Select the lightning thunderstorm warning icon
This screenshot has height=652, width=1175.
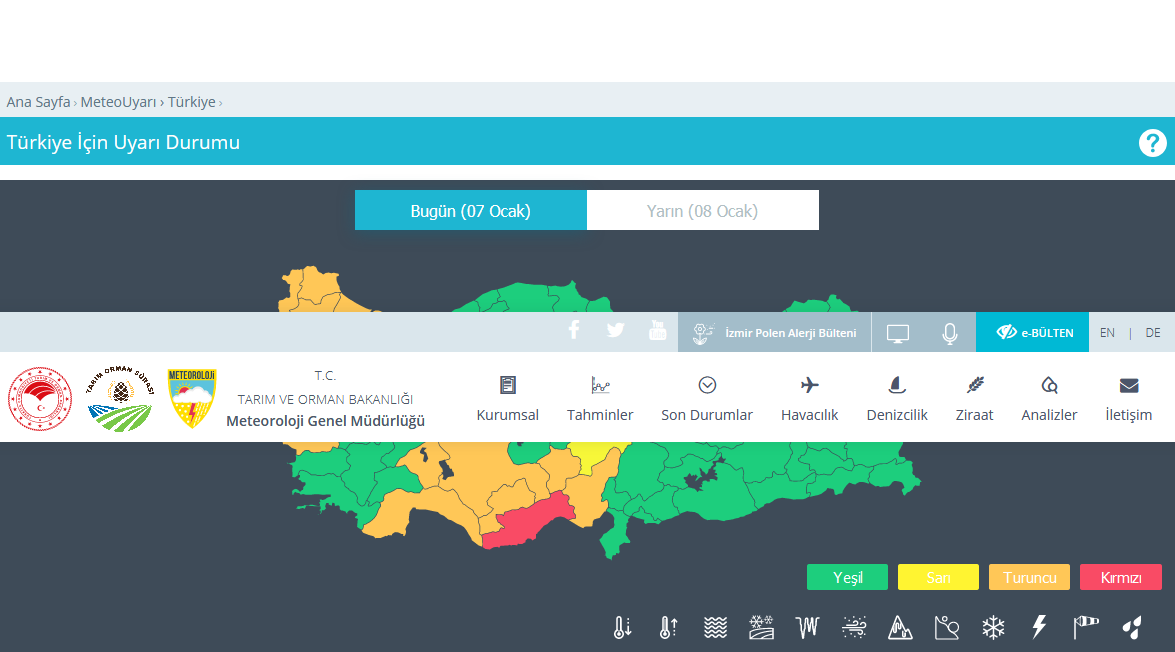[x=1039, y=627]
